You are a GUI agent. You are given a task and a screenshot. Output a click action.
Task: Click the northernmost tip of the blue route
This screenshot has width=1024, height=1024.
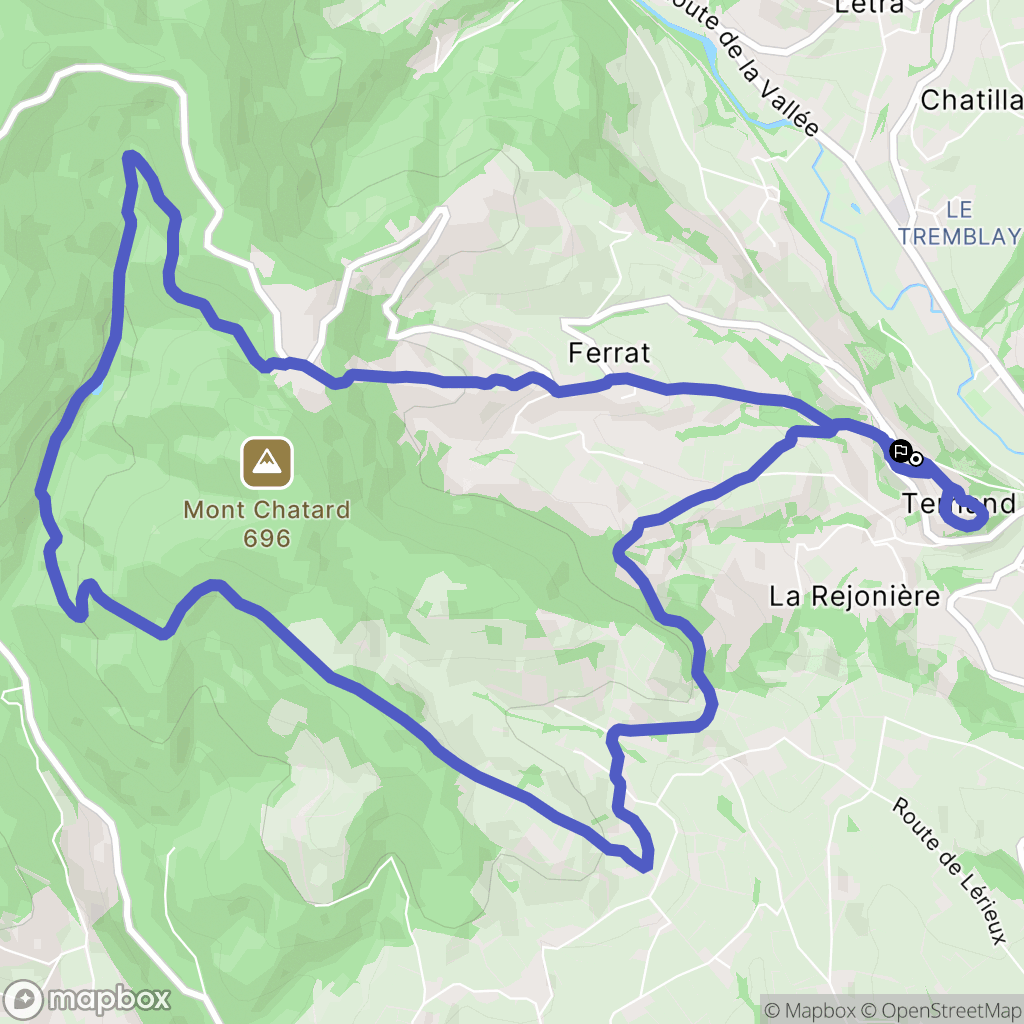(x=130, y=157)
